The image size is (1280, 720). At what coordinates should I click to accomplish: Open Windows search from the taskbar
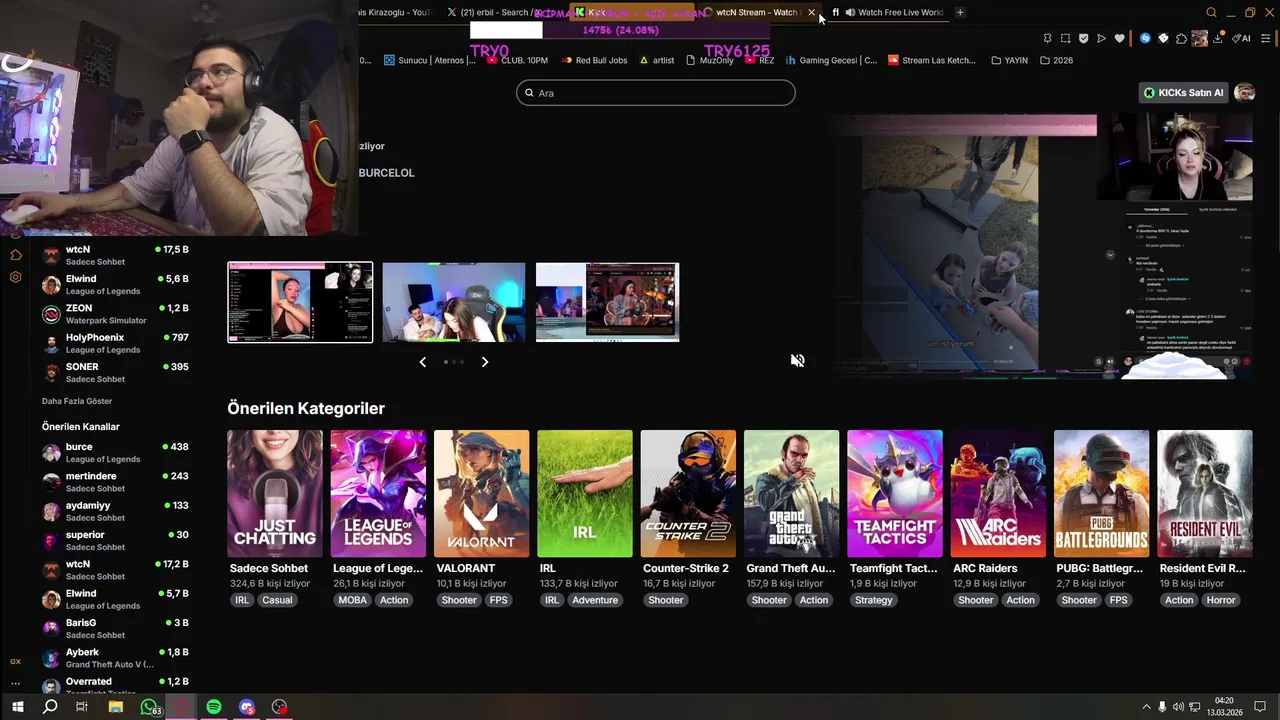pos(50,707)
